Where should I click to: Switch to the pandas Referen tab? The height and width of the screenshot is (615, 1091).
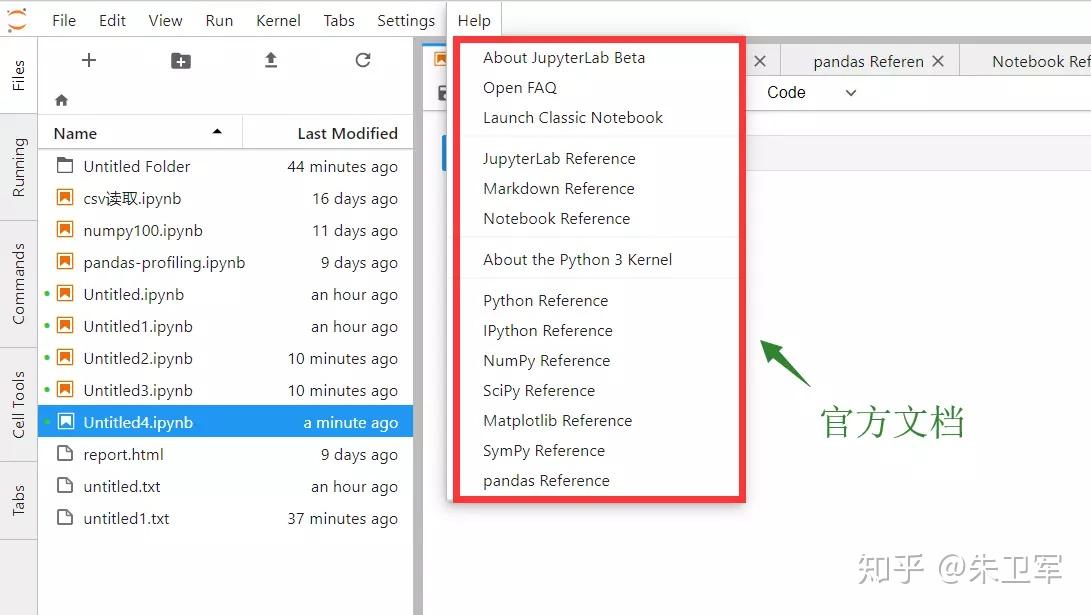(x=868, y=62)
